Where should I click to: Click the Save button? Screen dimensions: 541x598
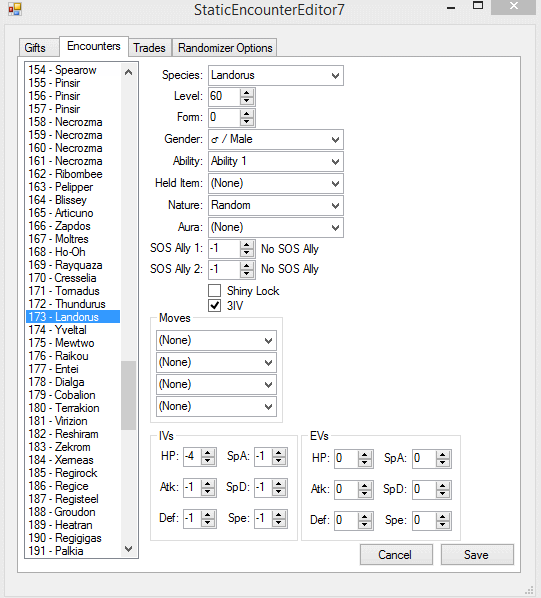(x=477, y=555)
